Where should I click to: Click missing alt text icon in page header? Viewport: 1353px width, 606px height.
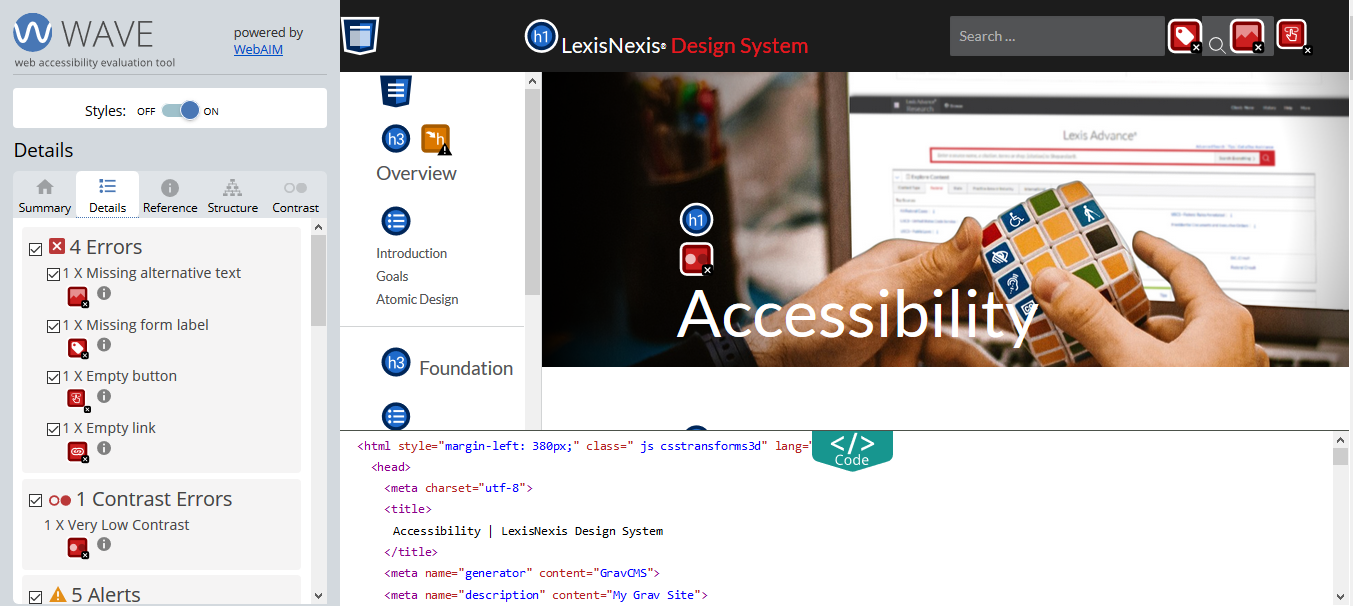(1247, 36)
